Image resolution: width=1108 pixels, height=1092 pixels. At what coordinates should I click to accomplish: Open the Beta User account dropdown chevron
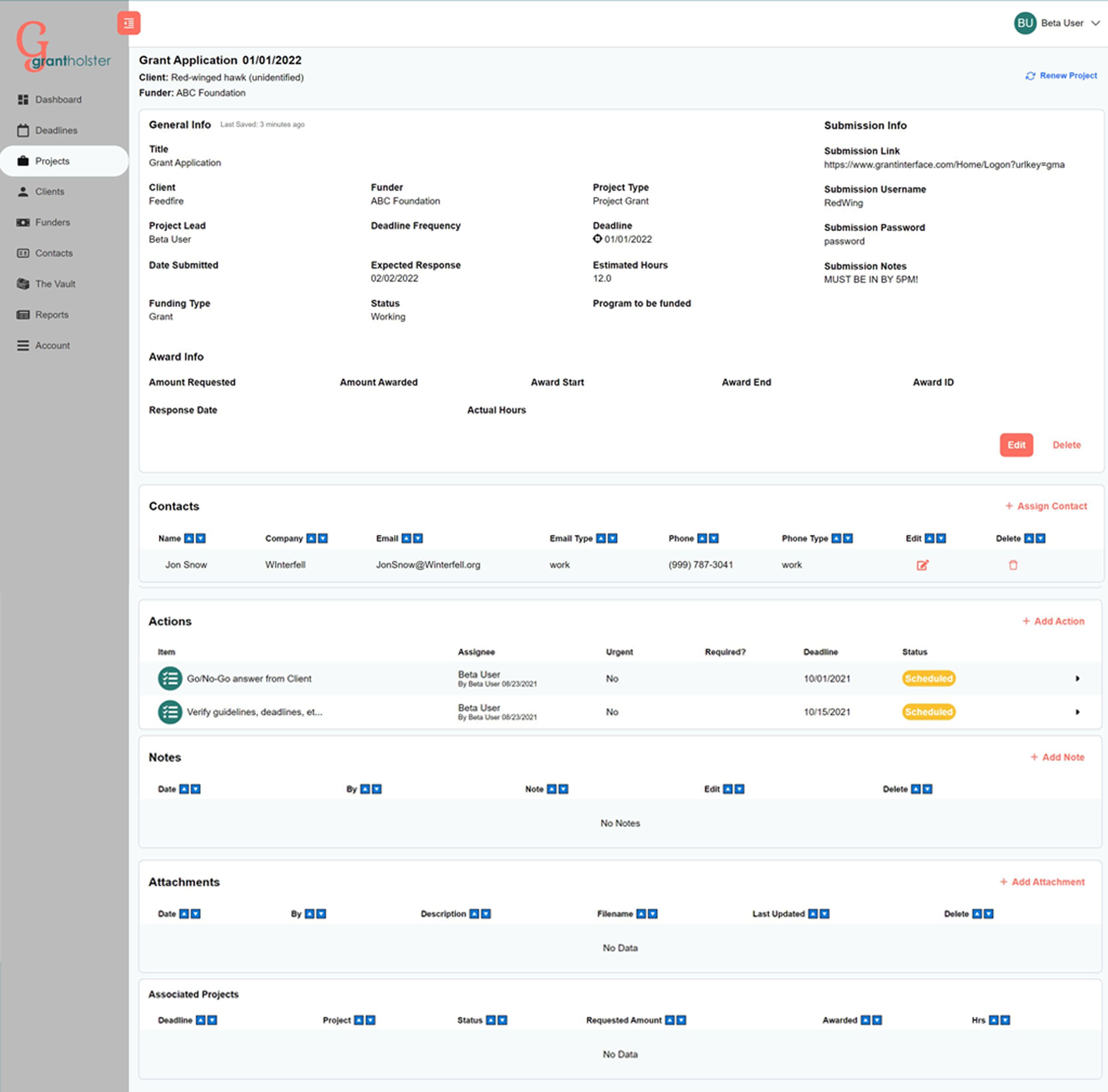pyautogui.click(x=1096, y=23)
